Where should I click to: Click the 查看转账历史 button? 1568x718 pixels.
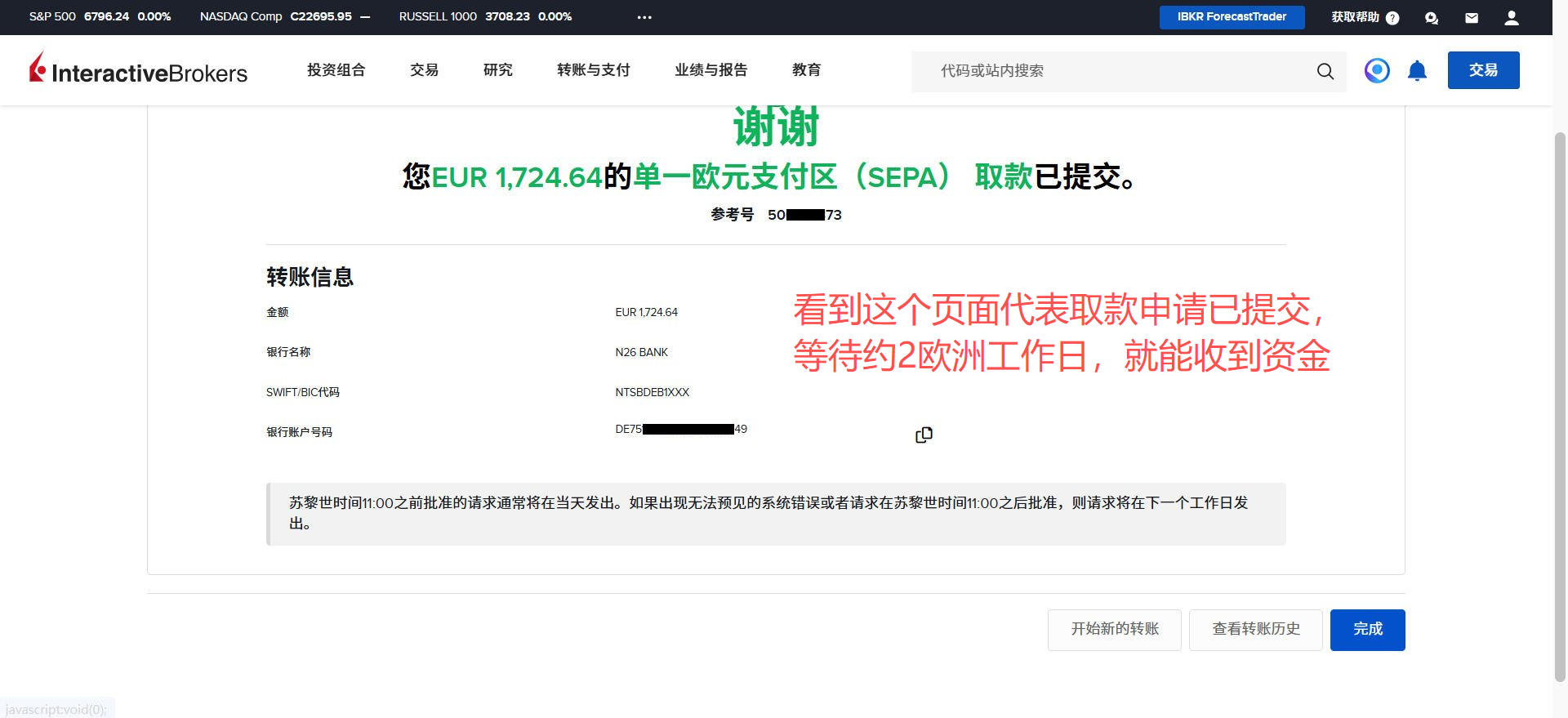(1255, 629)
